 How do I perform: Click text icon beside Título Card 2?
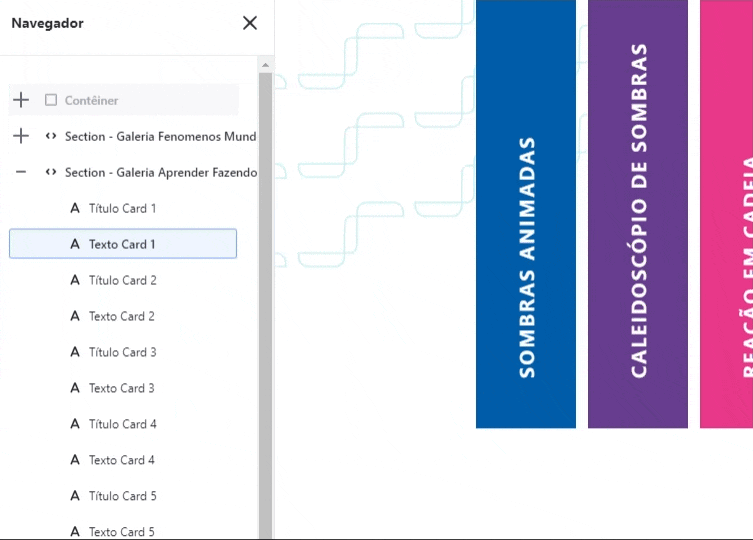pos(75,280)
